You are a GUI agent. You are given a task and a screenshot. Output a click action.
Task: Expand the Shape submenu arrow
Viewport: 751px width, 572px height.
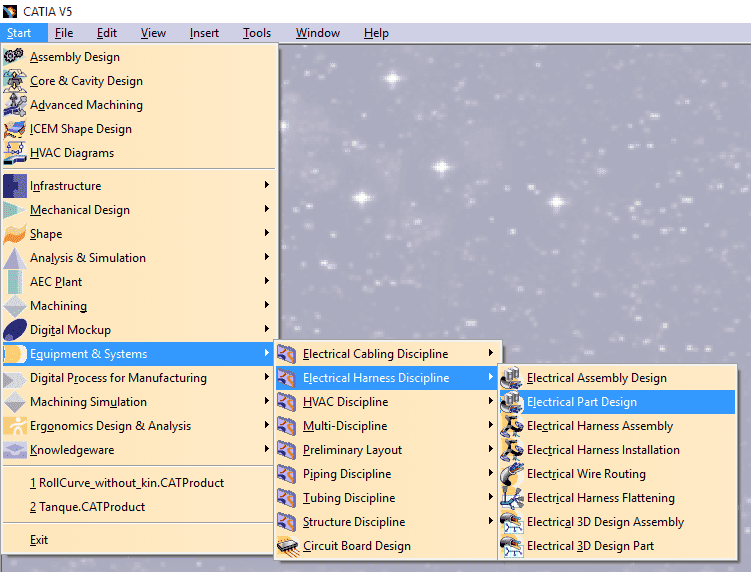point(267,233)
